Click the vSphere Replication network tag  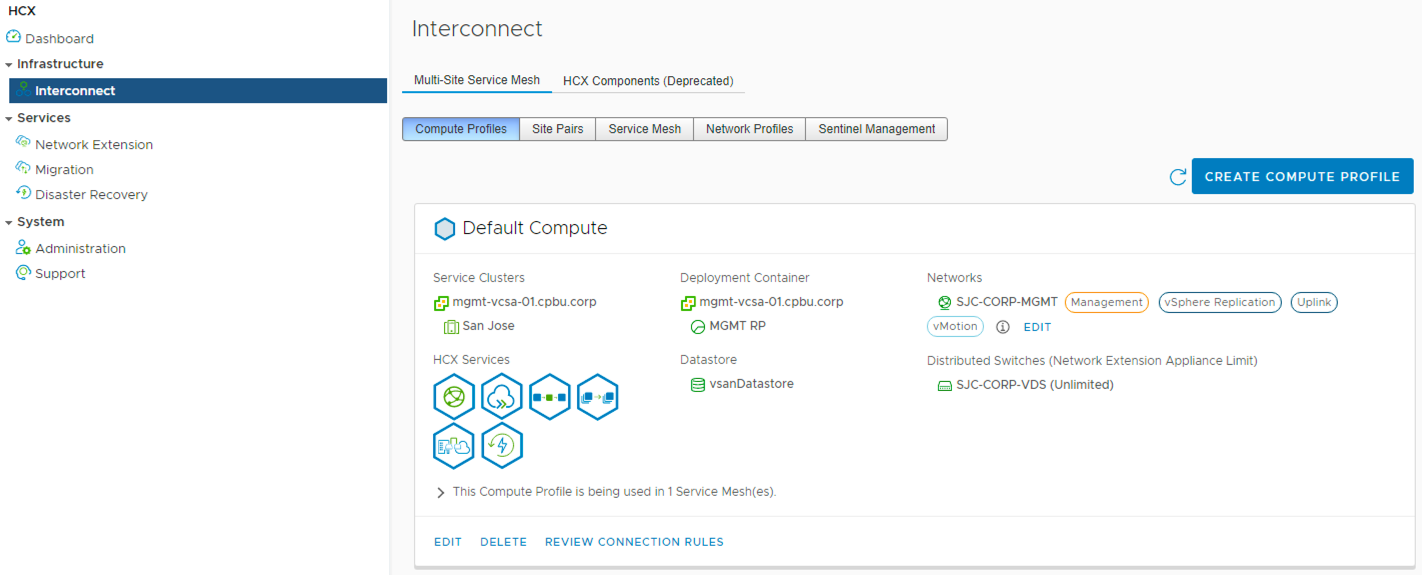coord(1220,302)
